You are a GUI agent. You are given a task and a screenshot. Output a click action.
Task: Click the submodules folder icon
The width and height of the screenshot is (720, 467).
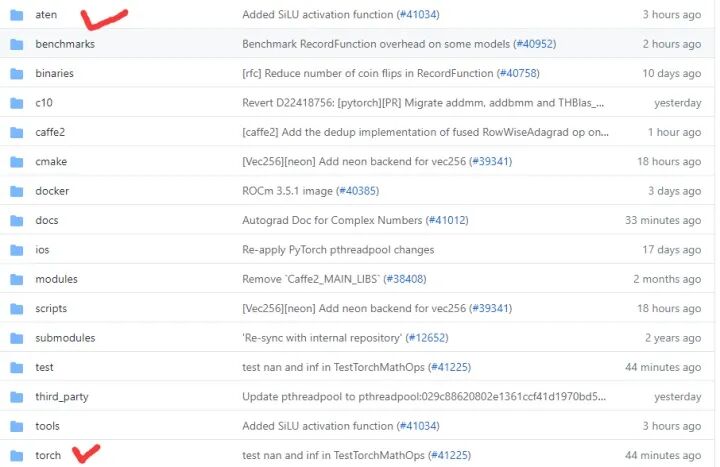17,338
